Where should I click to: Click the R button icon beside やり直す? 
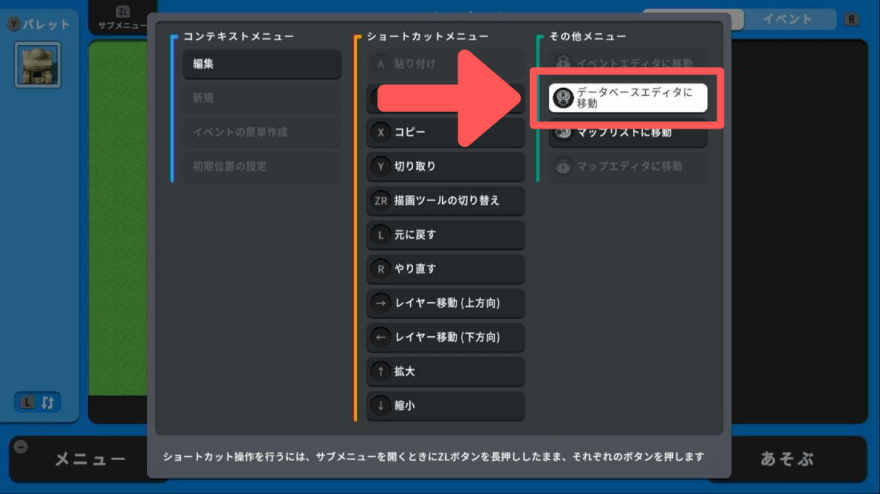point(381,269)
